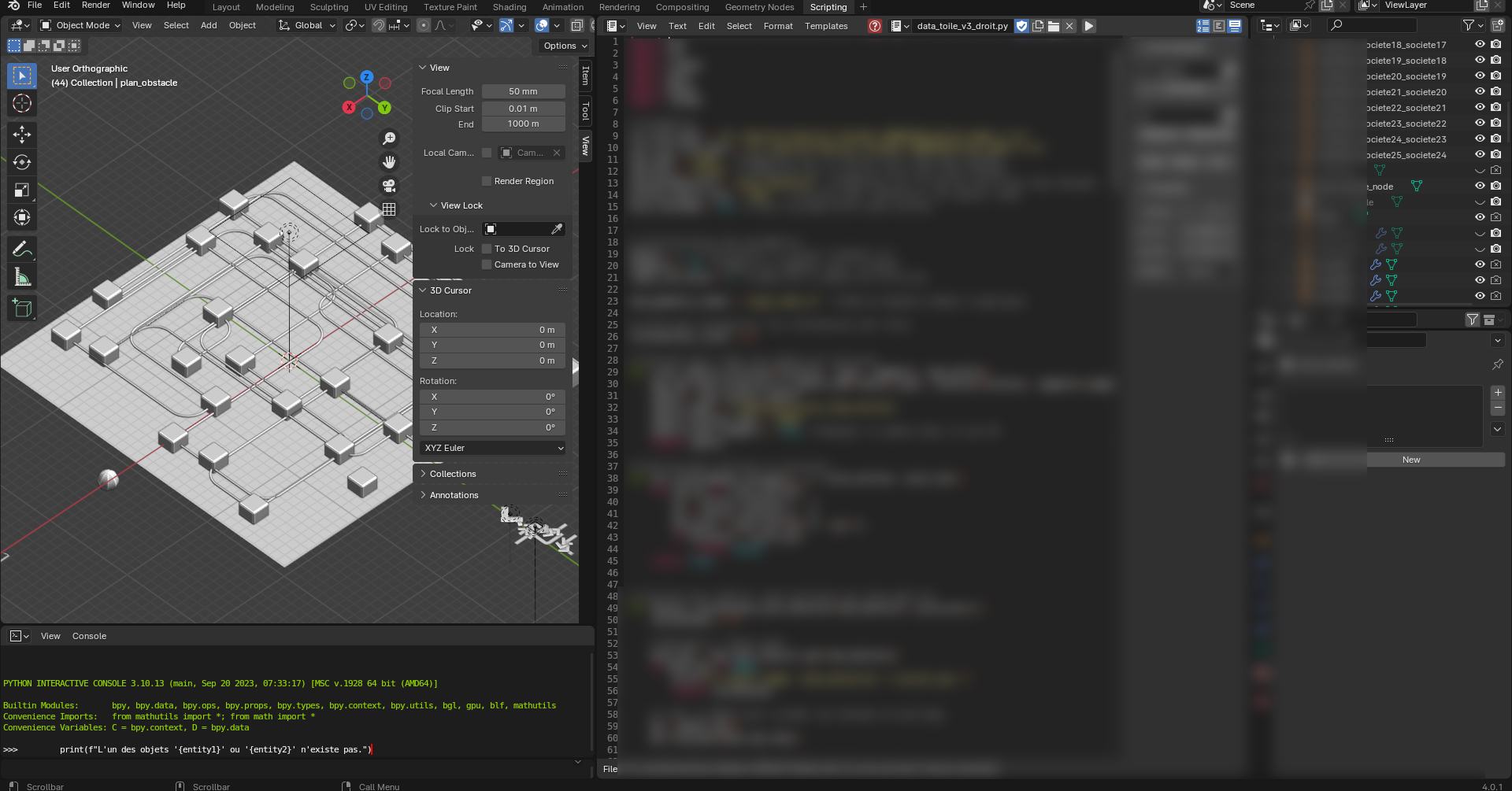Open the Options popover in viewport header
The height and width of the screenshot is (791, 1512).
(x=565, y=46)
